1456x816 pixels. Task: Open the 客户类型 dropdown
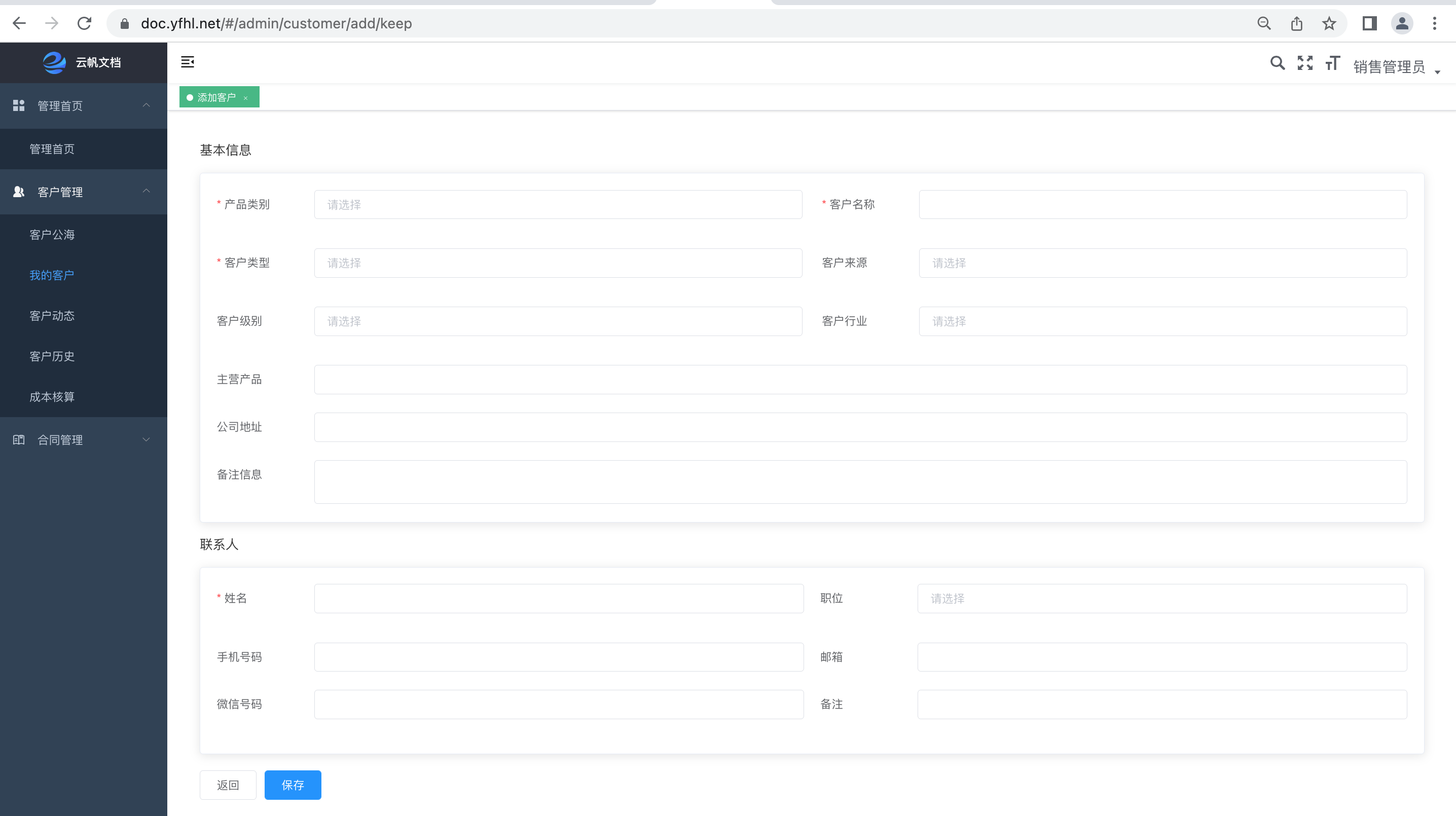coord(558,263)
